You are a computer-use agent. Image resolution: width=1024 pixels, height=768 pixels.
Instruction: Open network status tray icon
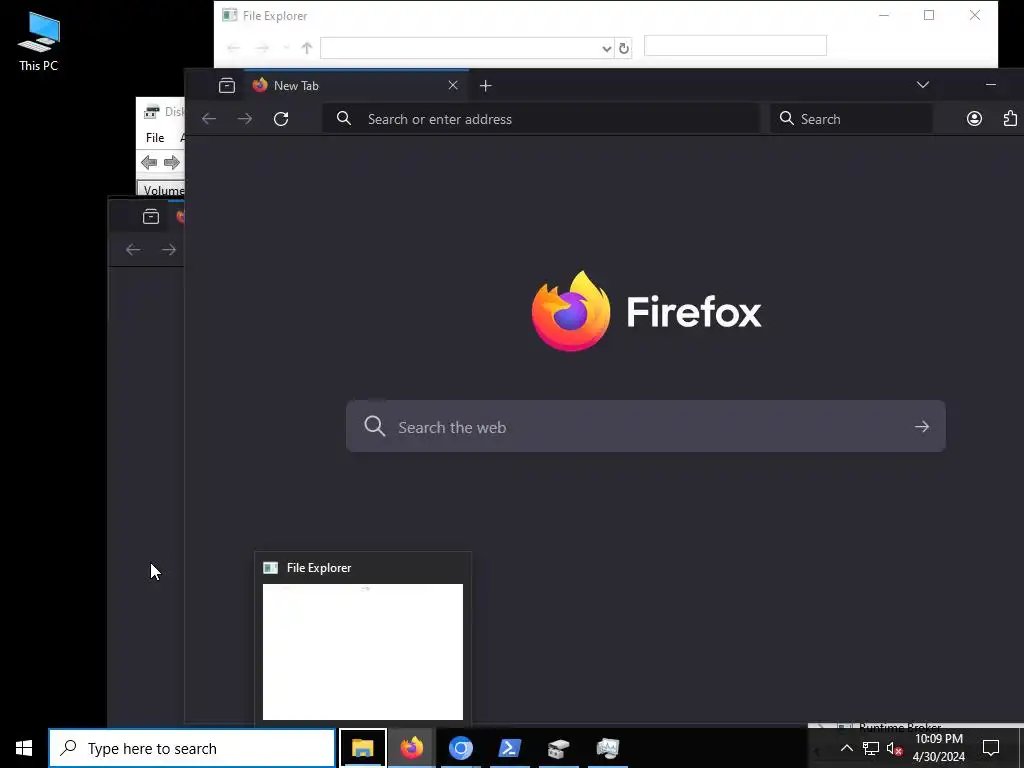tap(871, 748)
